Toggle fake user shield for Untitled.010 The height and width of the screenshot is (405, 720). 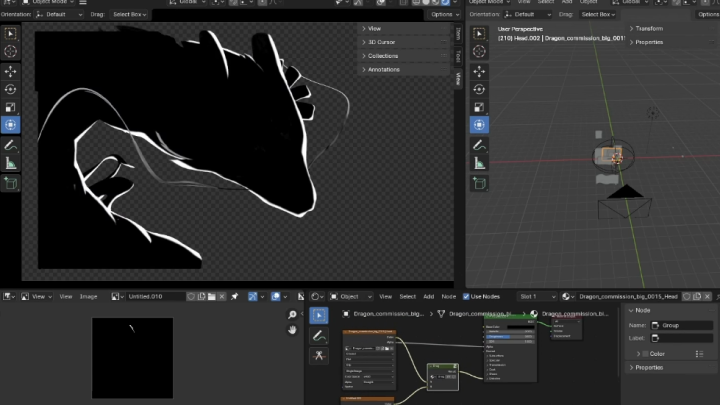[191, 297]
